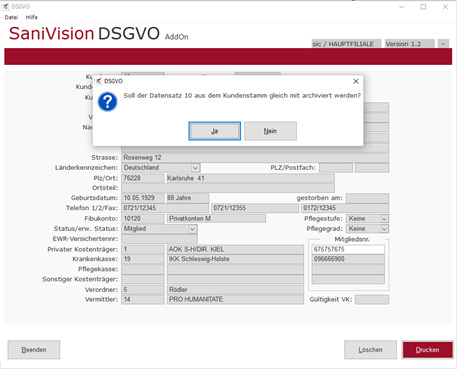Screen dimensions: 457x369
Task: Click the empty Ortsteil field
Action: pyautogui.click(x=228, y=188)
